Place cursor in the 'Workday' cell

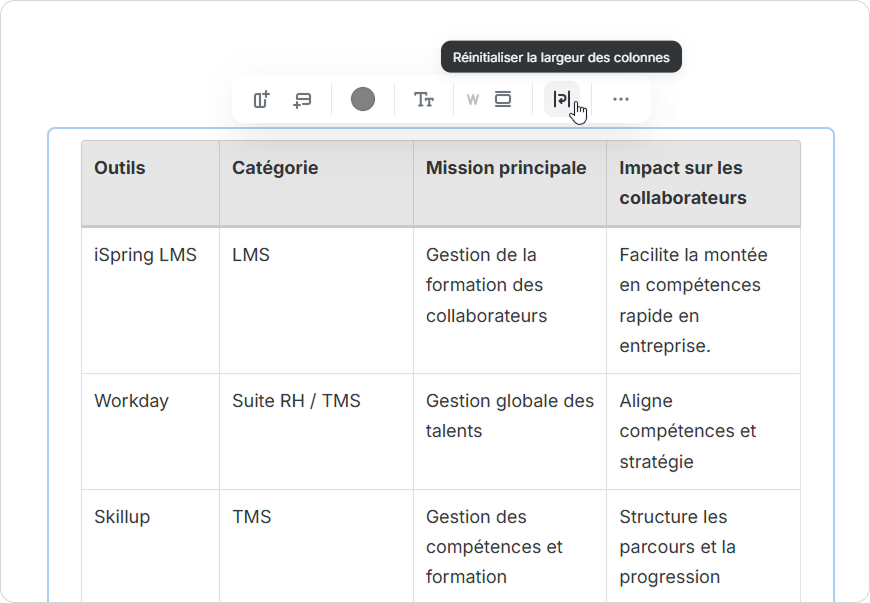pyautogui.click(x=131, y=401)
